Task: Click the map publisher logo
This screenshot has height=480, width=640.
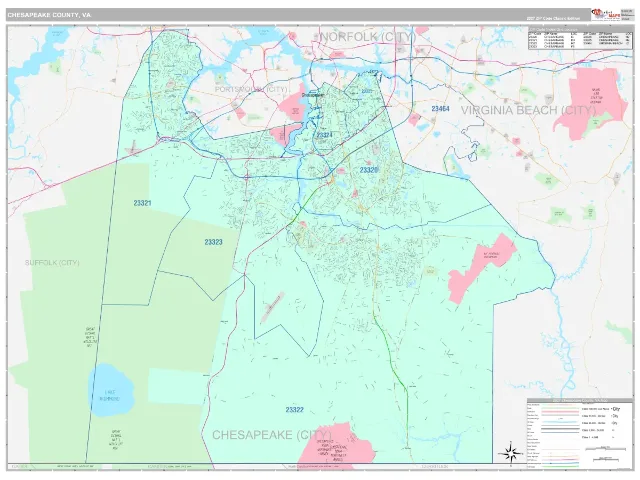Action: [605, 15]
